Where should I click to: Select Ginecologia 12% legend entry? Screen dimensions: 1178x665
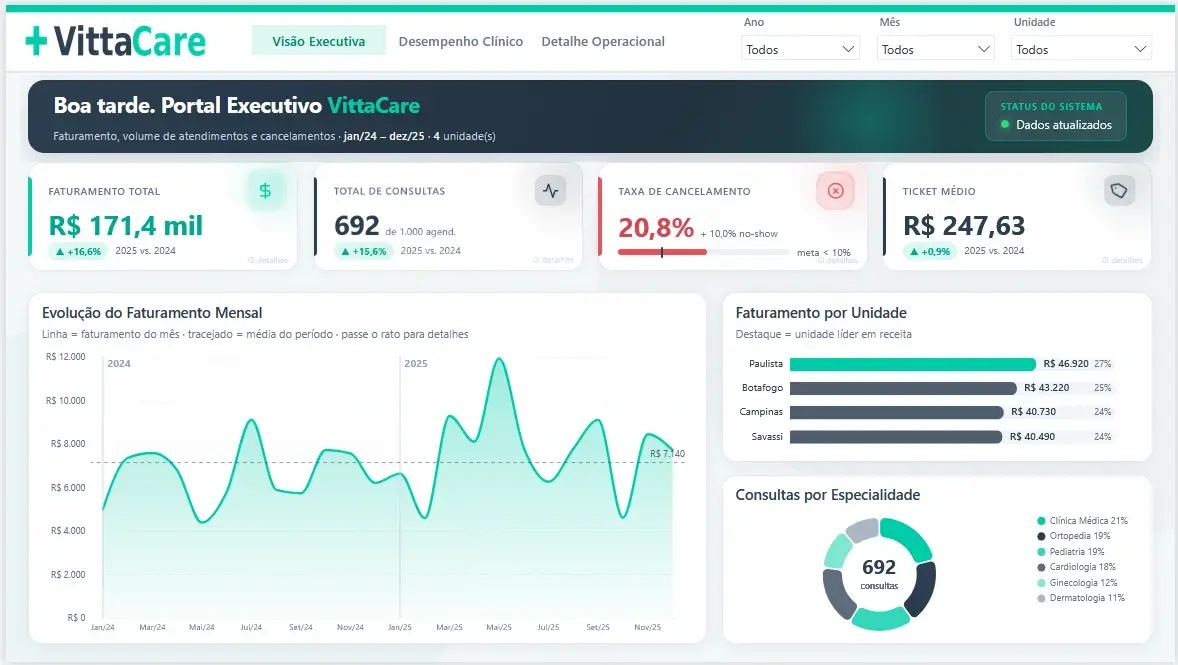coord(1077,583)
